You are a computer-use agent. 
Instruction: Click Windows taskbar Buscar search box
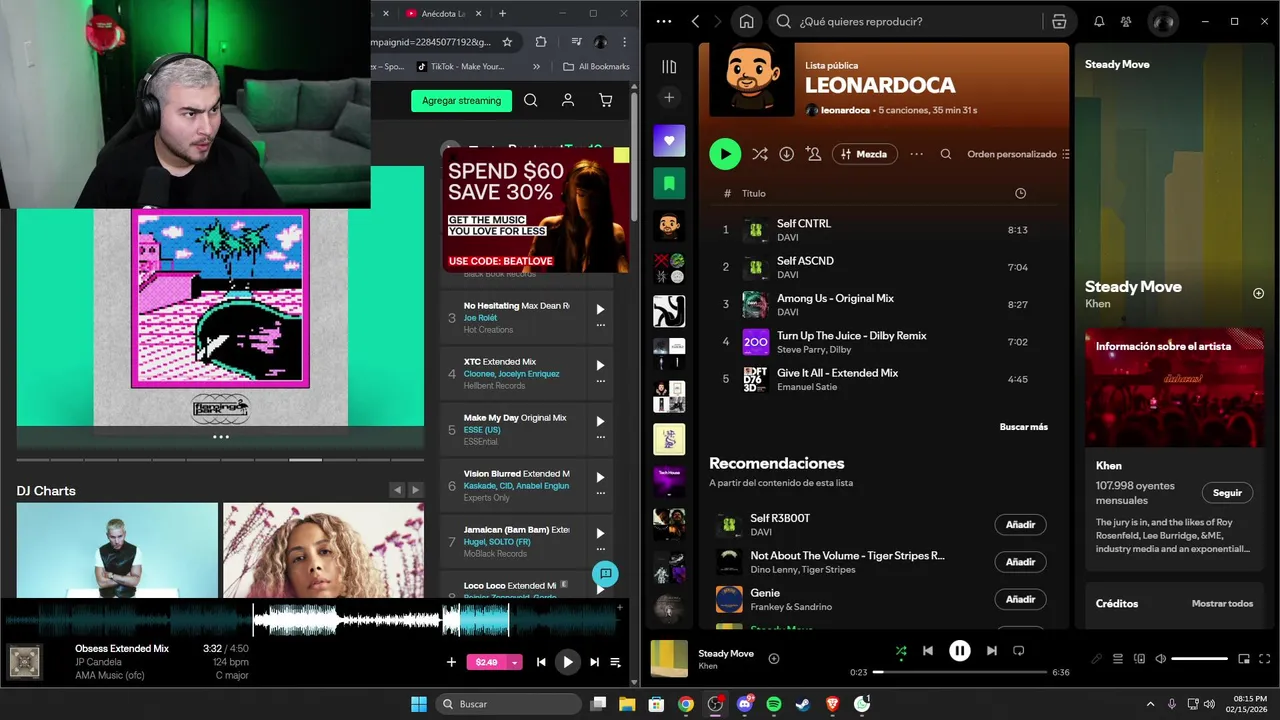(x=508, y=704)
